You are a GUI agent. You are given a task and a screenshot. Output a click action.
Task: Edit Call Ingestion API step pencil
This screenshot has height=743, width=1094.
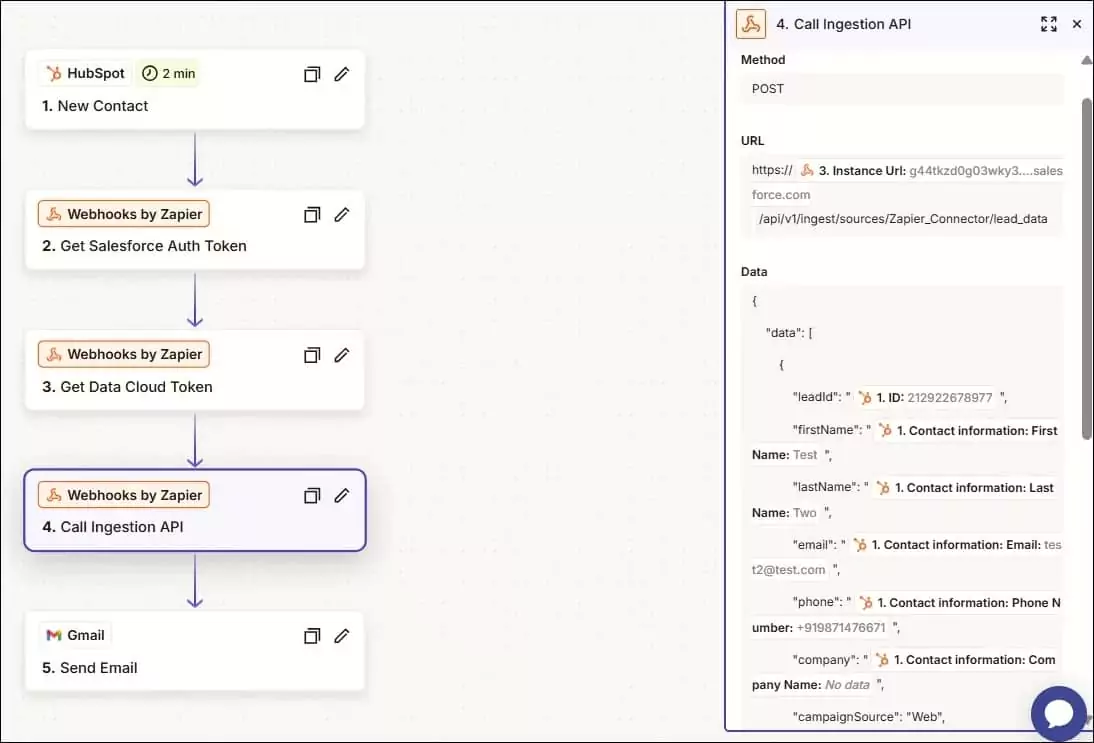coord(341,495)
